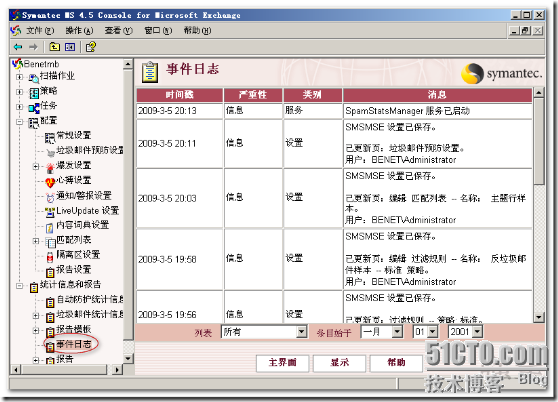Open the 操作(A) menu
The image size is (558, 402).
pyautogui.click(x=79, y=31)
